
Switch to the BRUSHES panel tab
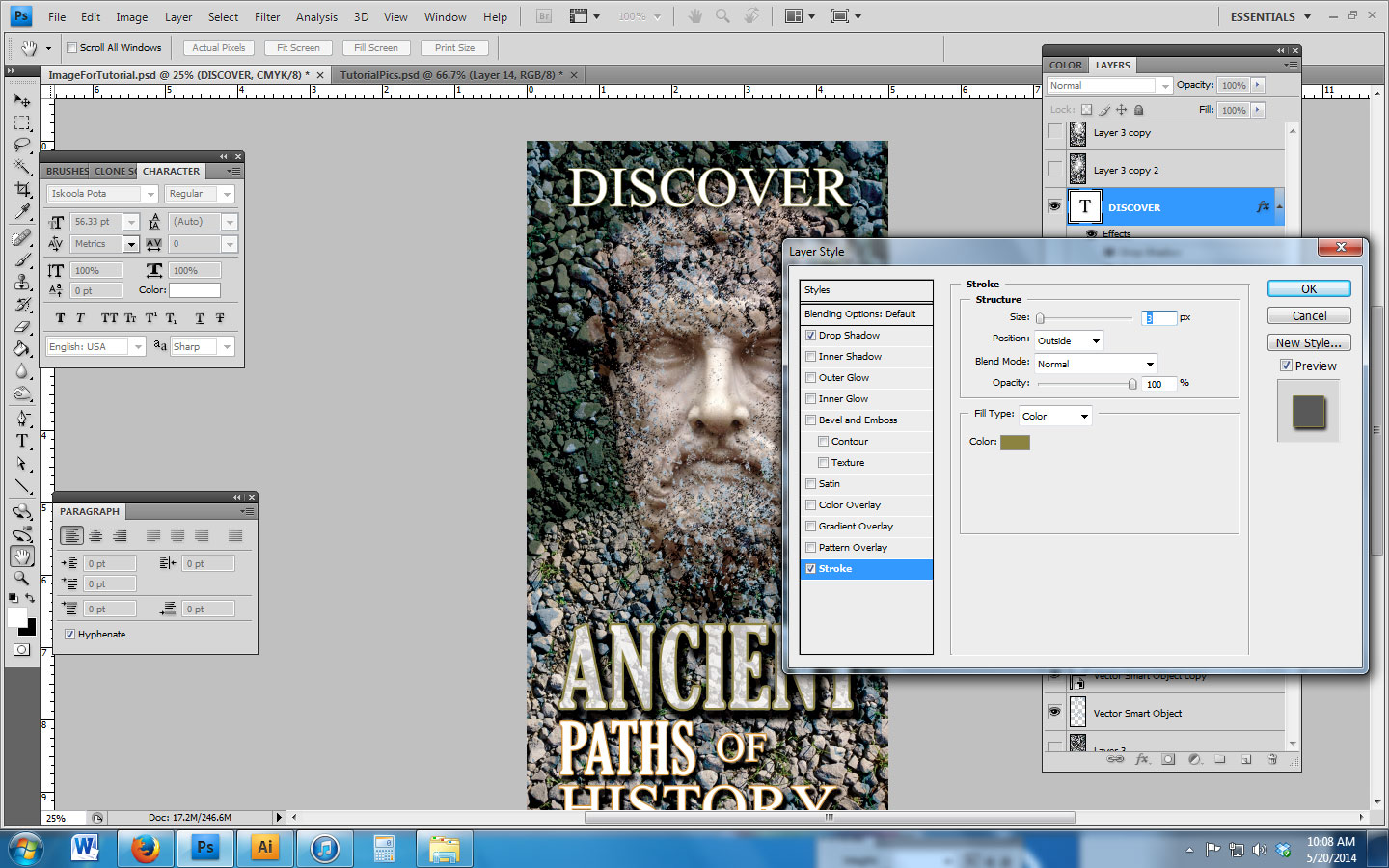pyautogui.click(x=67, y=171)
